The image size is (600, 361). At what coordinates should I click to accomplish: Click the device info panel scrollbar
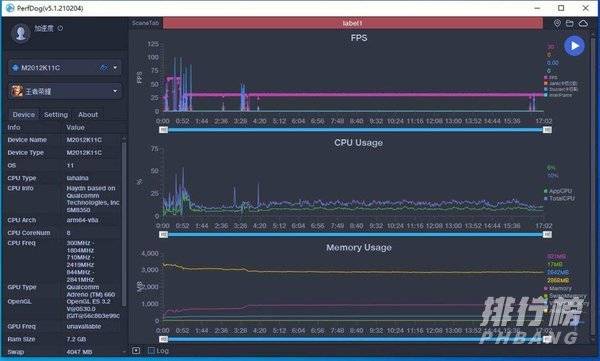click(x=124, y=224)
